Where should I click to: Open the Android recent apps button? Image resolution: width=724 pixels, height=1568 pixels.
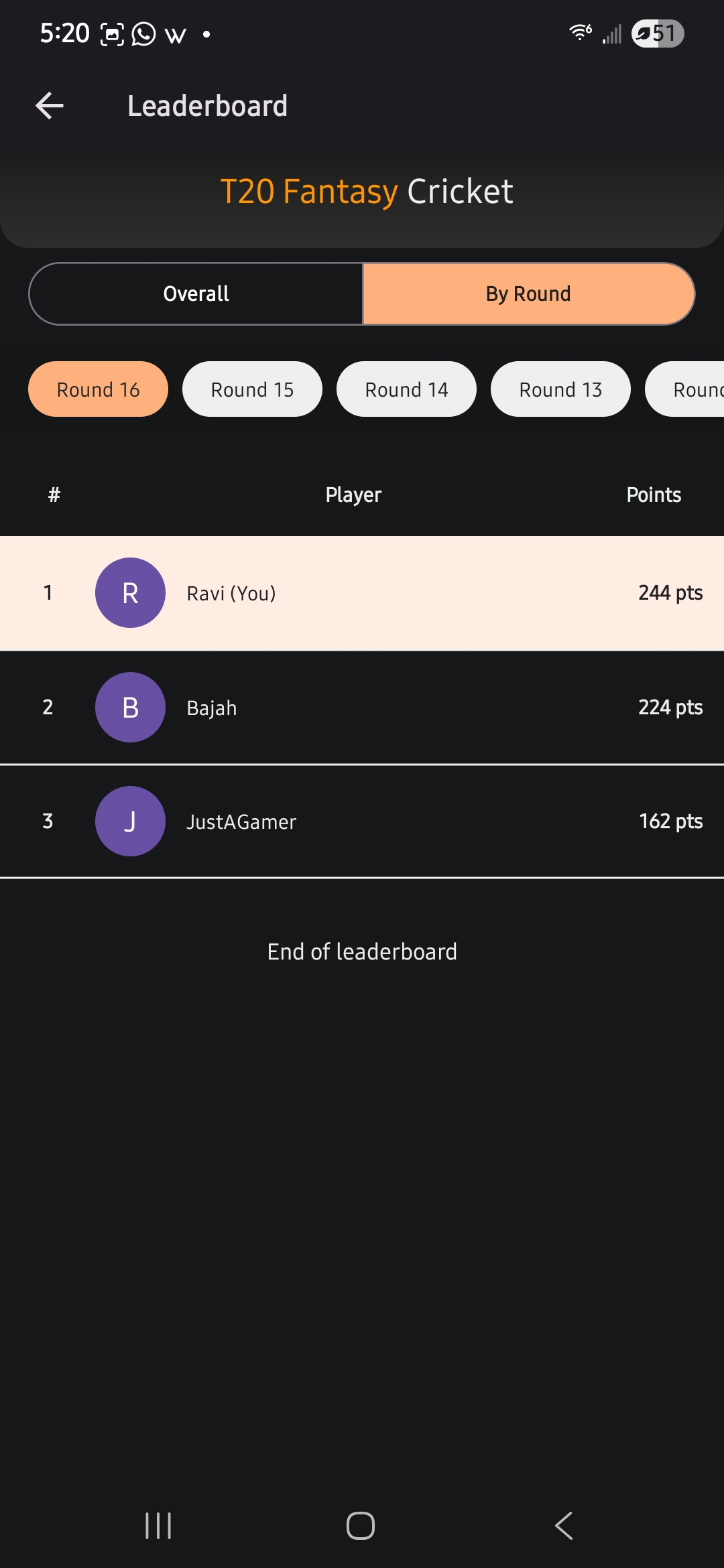pos(159,1526)
